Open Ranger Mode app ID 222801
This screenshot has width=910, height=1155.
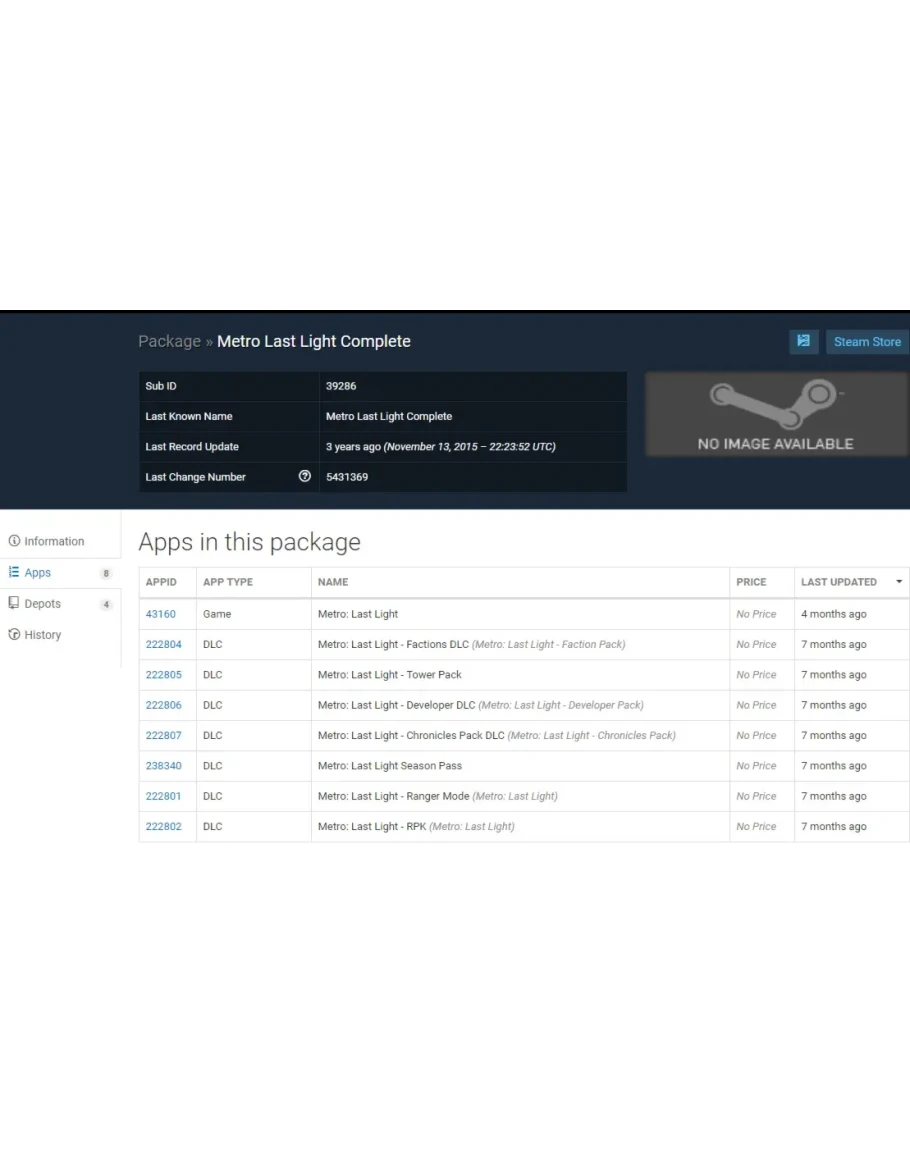pyautogui.click(x=163, y=796)
